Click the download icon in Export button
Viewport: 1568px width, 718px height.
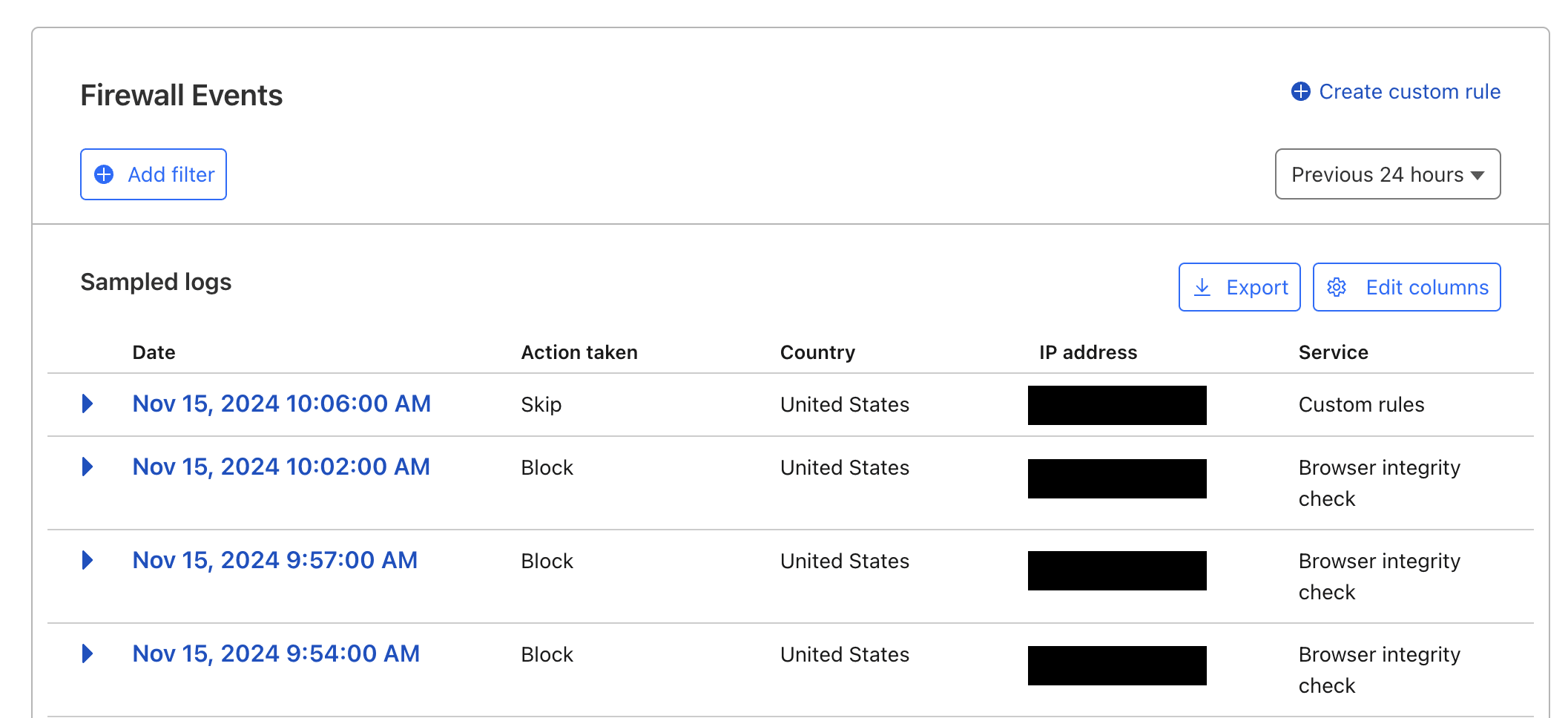[x=1202, y=288]
